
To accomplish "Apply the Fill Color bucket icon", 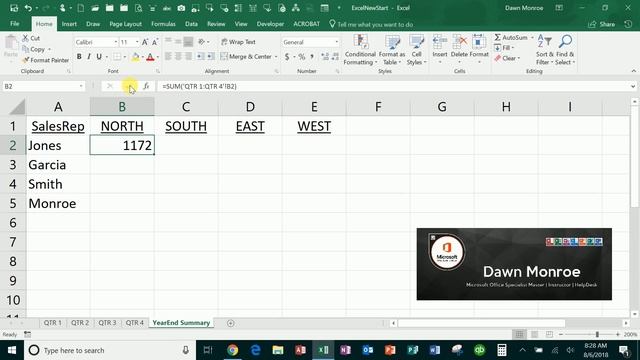I will (136, 57).
